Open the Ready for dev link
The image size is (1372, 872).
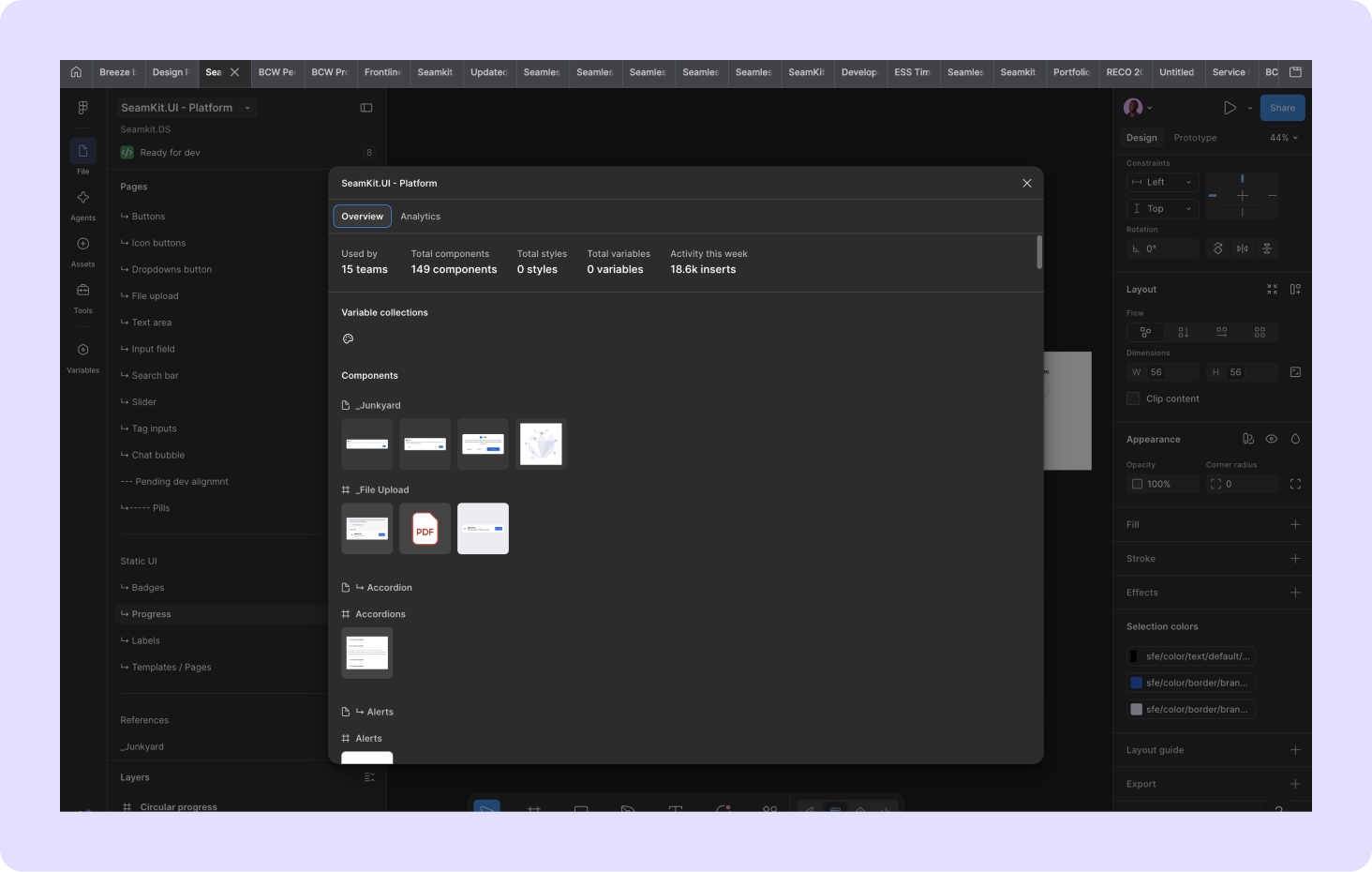pos(170,153)
